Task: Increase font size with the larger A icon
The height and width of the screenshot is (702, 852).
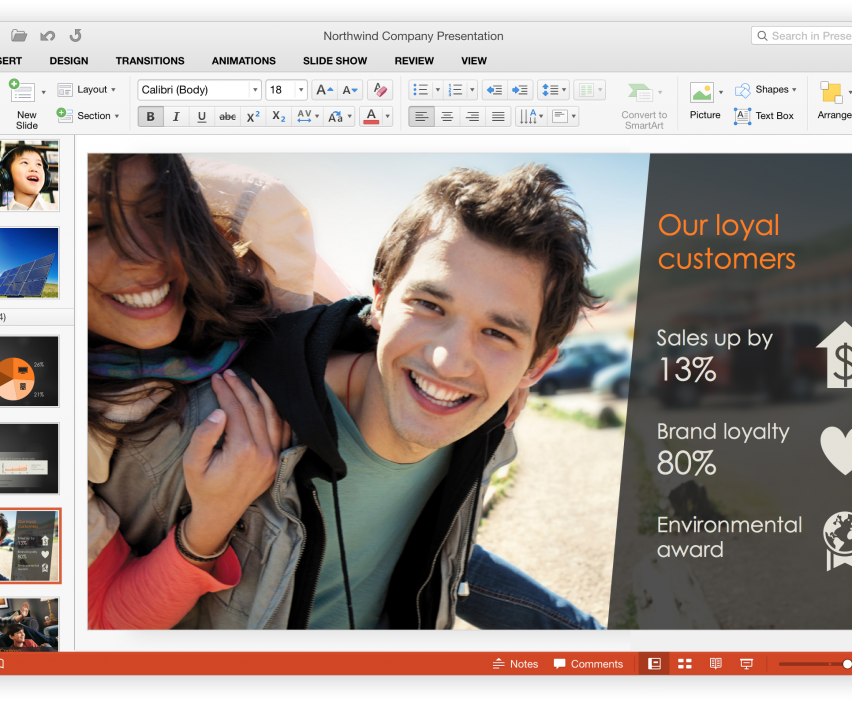Action: point(324,90)
